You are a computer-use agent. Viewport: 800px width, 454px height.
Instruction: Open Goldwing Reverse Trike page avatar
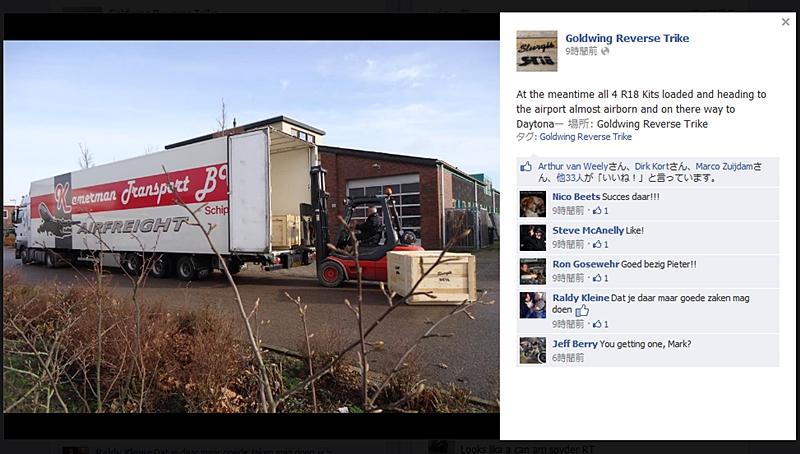(x=537, y=51)
